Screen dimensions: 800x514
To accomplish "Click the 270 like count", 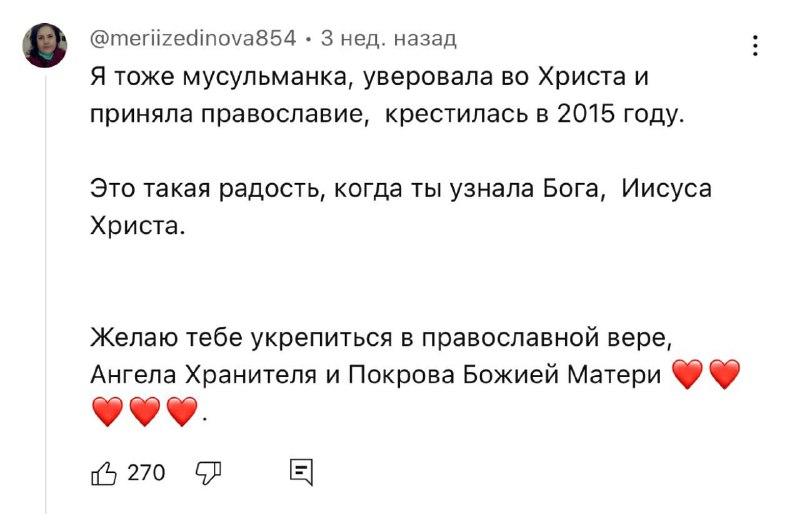I will pos(146,473).
